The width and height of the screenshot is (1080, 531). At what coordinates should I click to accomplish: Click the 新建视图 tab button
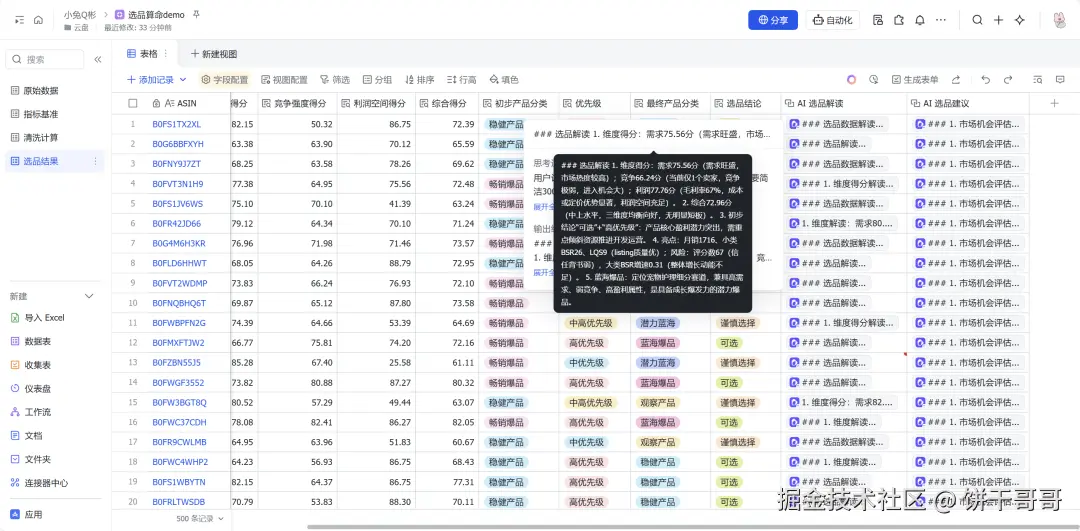click(213, 54)
